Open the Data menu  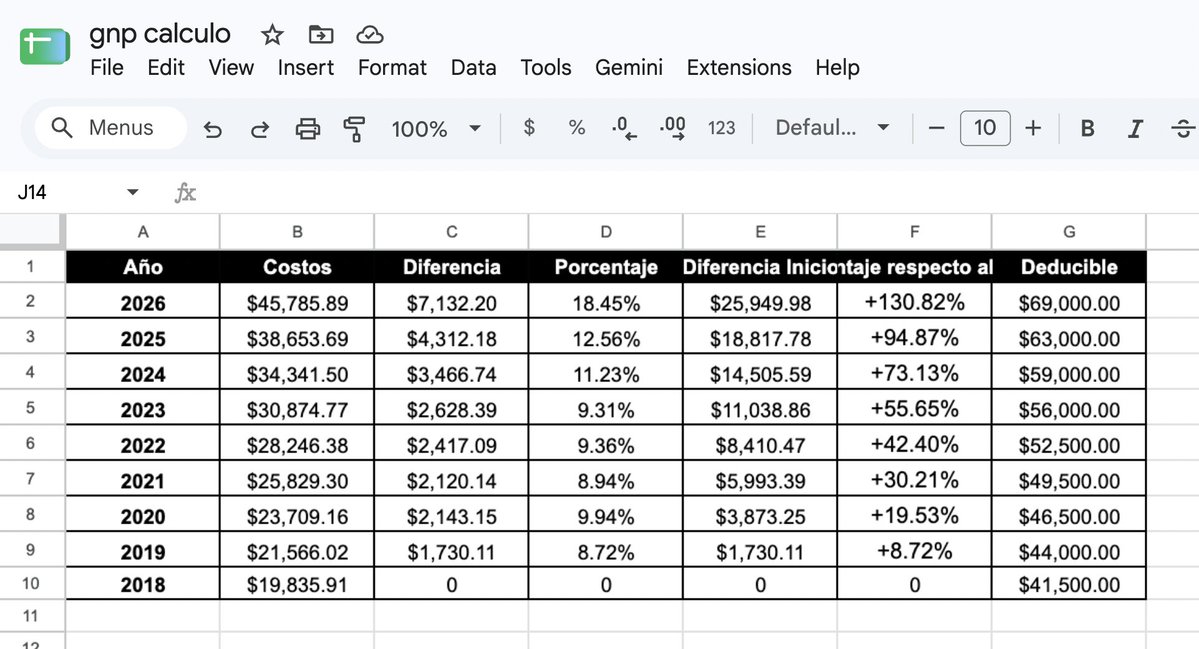tap(473, 67)
